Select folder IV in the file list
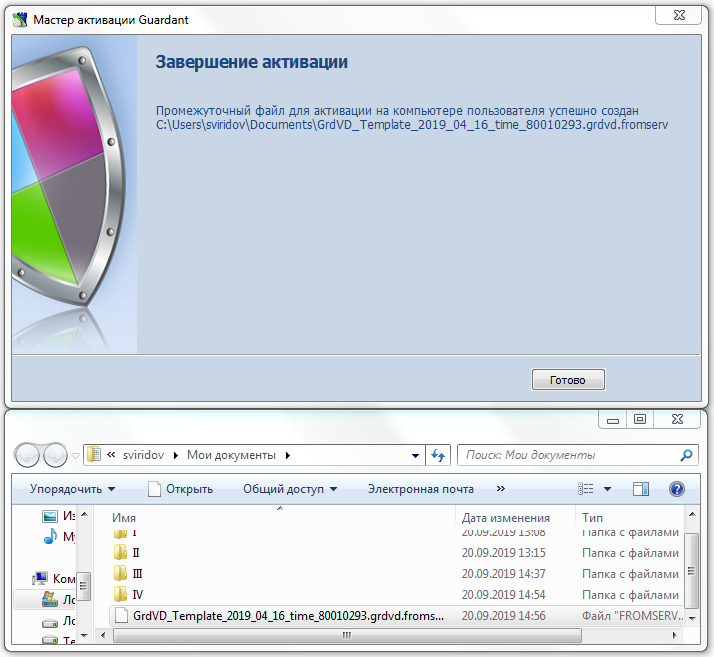The width and height of the screenshot is (714, 657). tap(137, 595)
